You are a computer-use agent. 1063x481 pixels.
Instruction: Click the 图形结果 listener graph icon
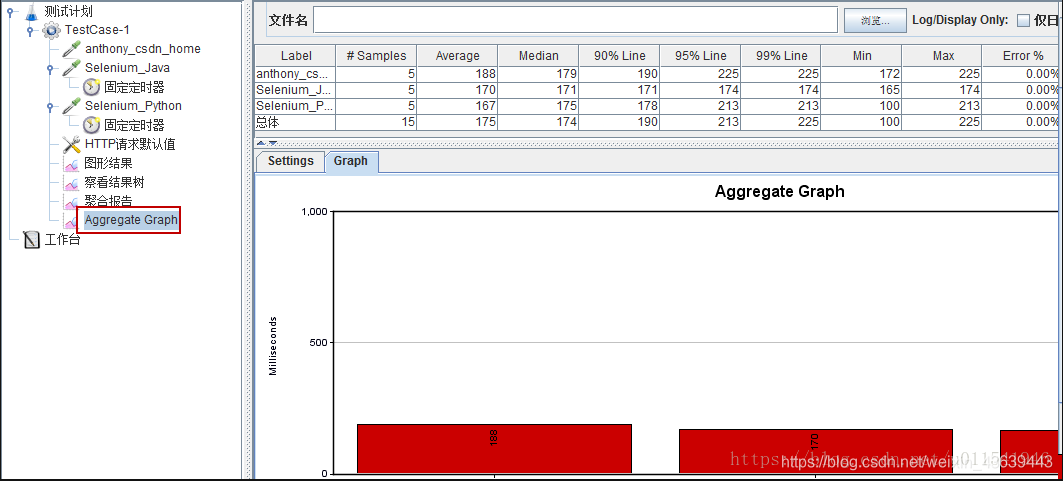coord(72,164)
